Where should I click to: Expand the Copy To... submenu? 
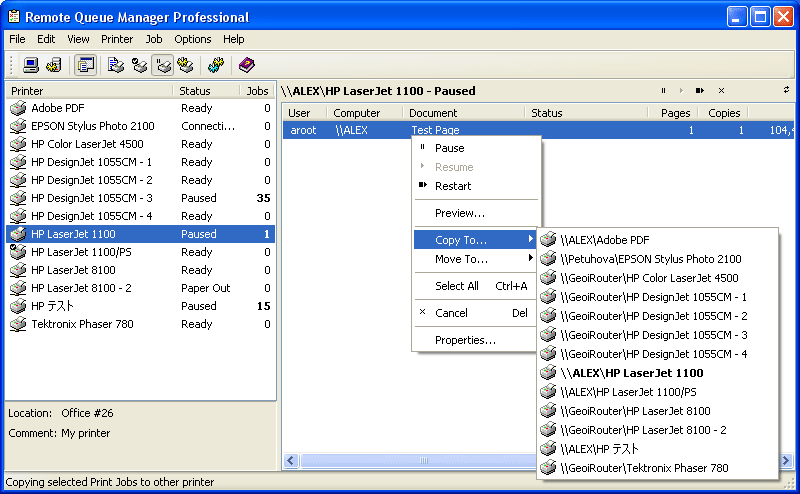coord(475,240)
